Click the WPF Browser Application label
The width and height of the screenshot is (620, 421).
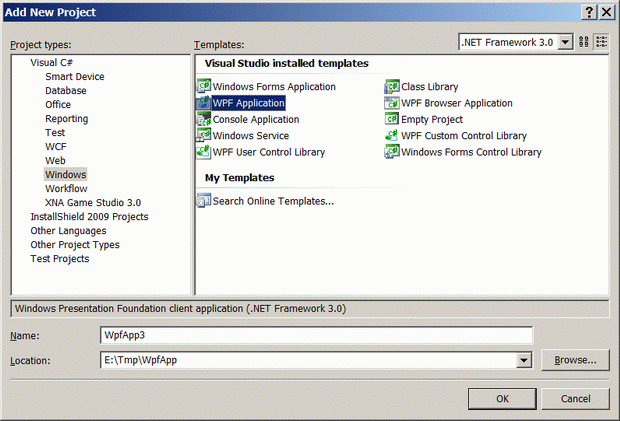457,103
